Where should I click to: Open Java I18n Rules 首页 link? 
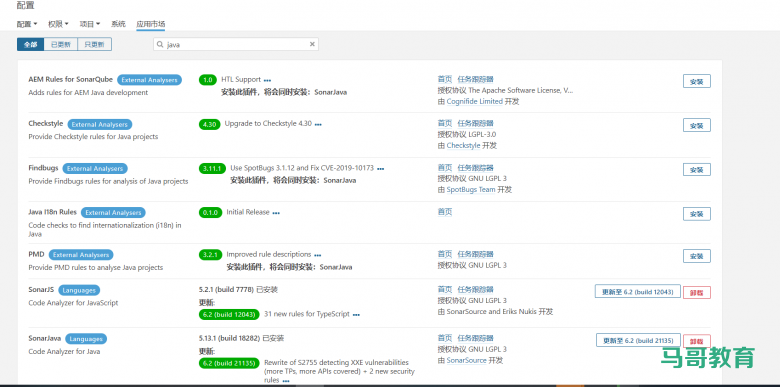(445, 212)
